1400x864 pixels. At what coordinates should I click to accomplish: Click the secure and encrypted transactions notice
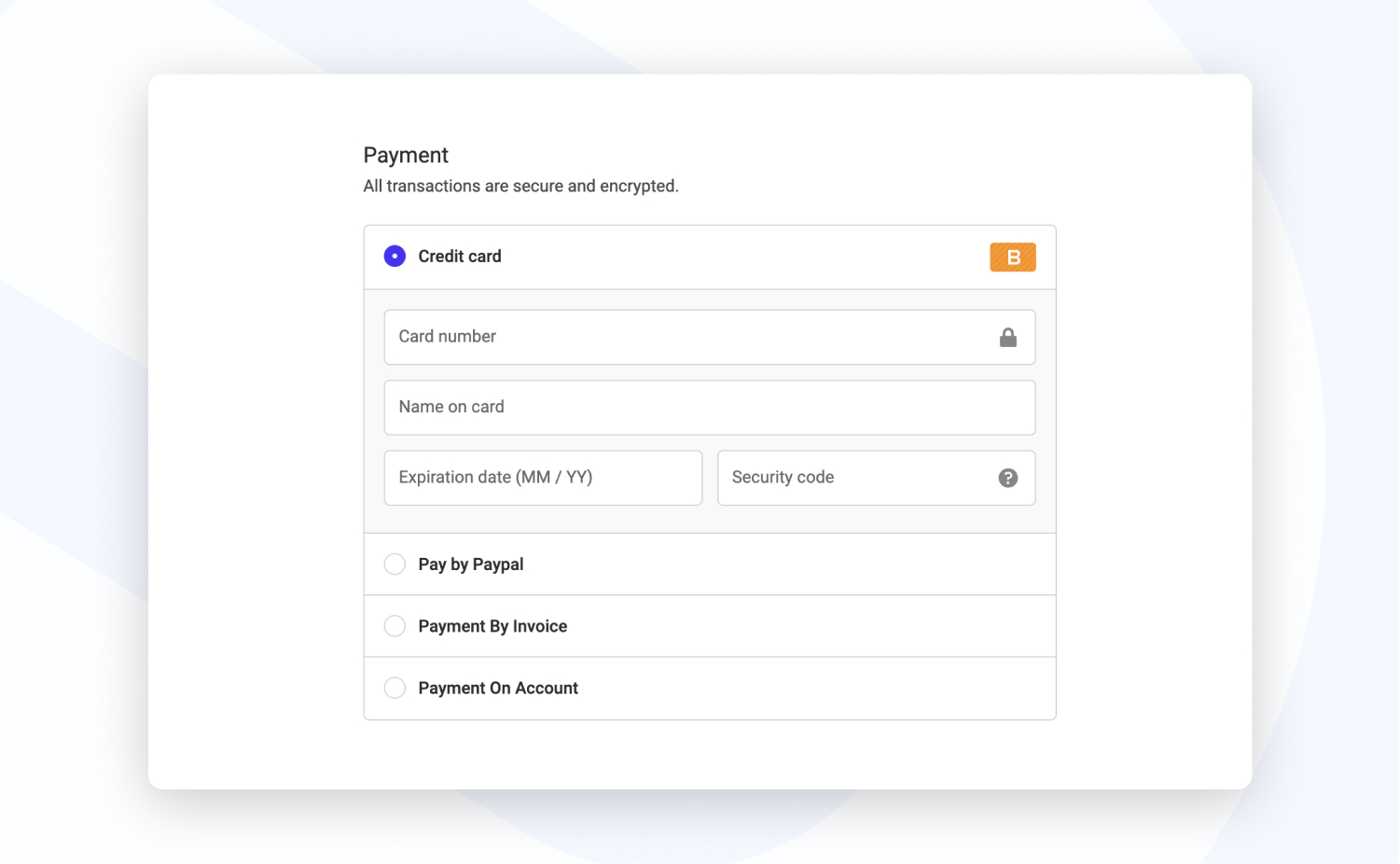(520, 186)
